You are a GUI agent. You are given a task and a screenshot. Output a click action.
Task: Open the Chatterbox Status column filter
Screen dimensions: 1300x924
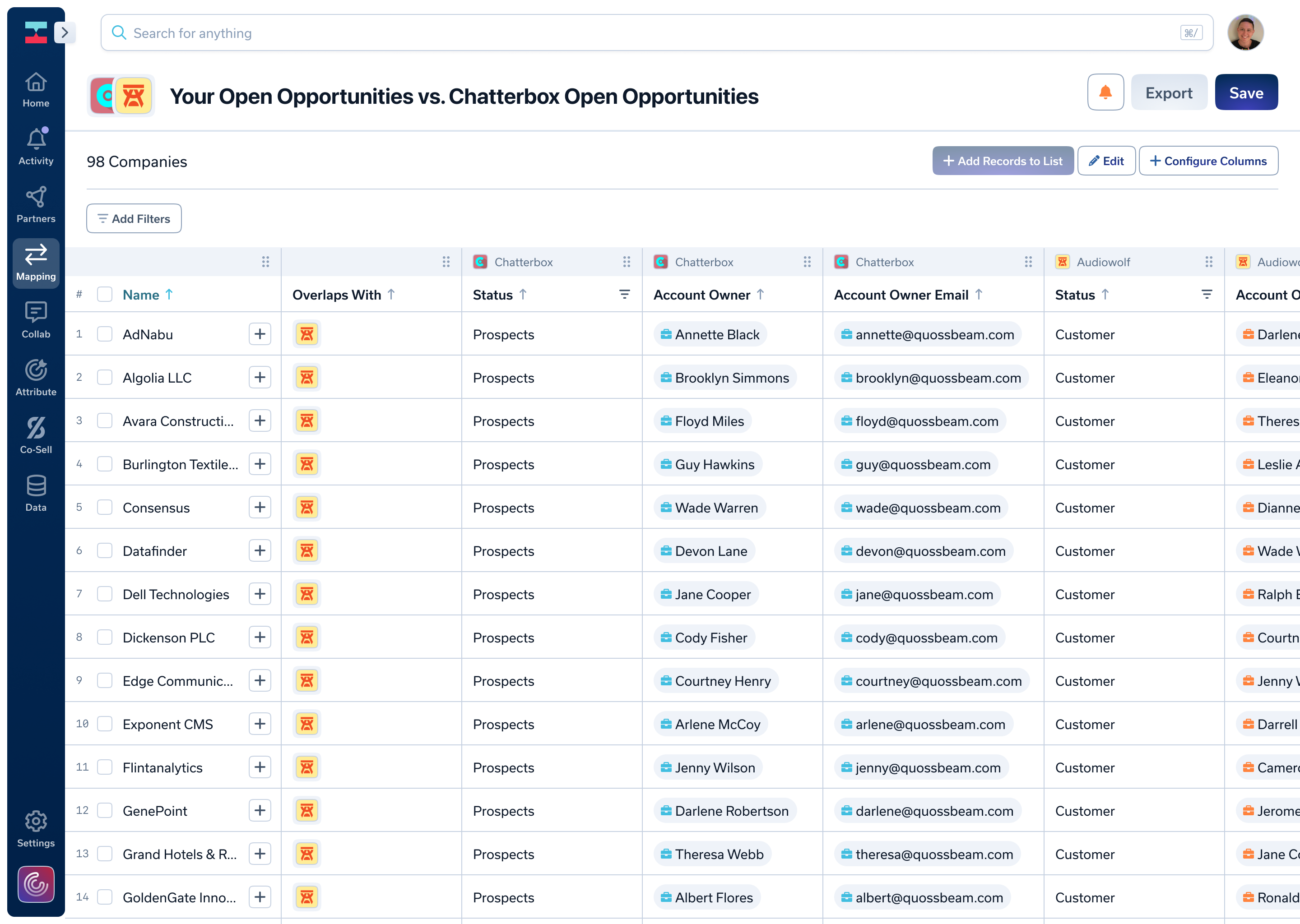[x=624, y=294]
